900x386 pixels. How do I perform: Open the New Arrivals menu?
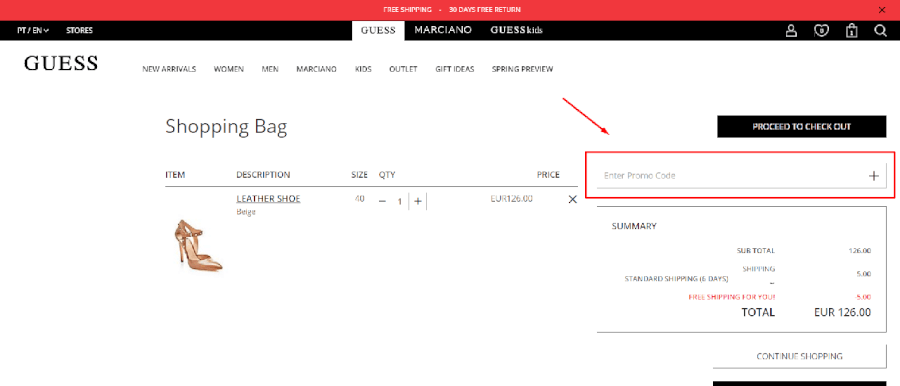169,69
